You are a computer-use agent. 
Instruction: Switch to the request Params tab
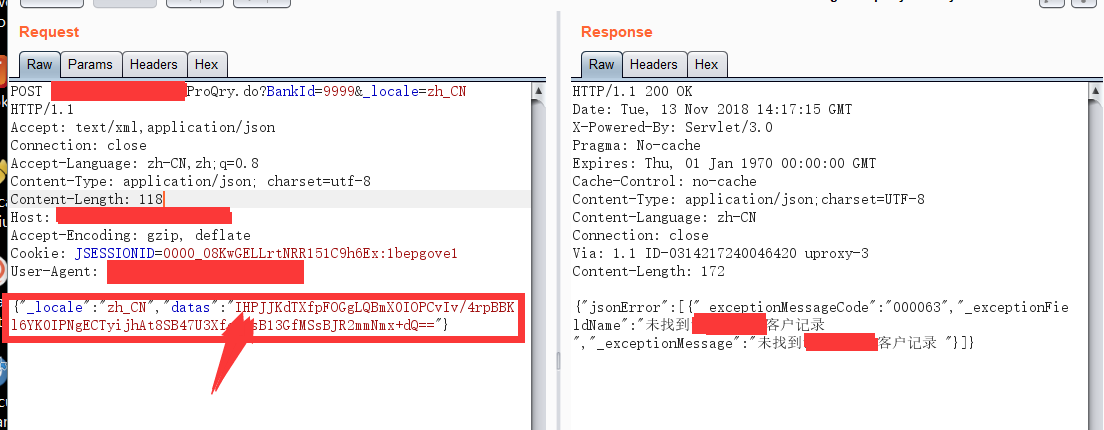pyautogui.click(x=90, y=65)
